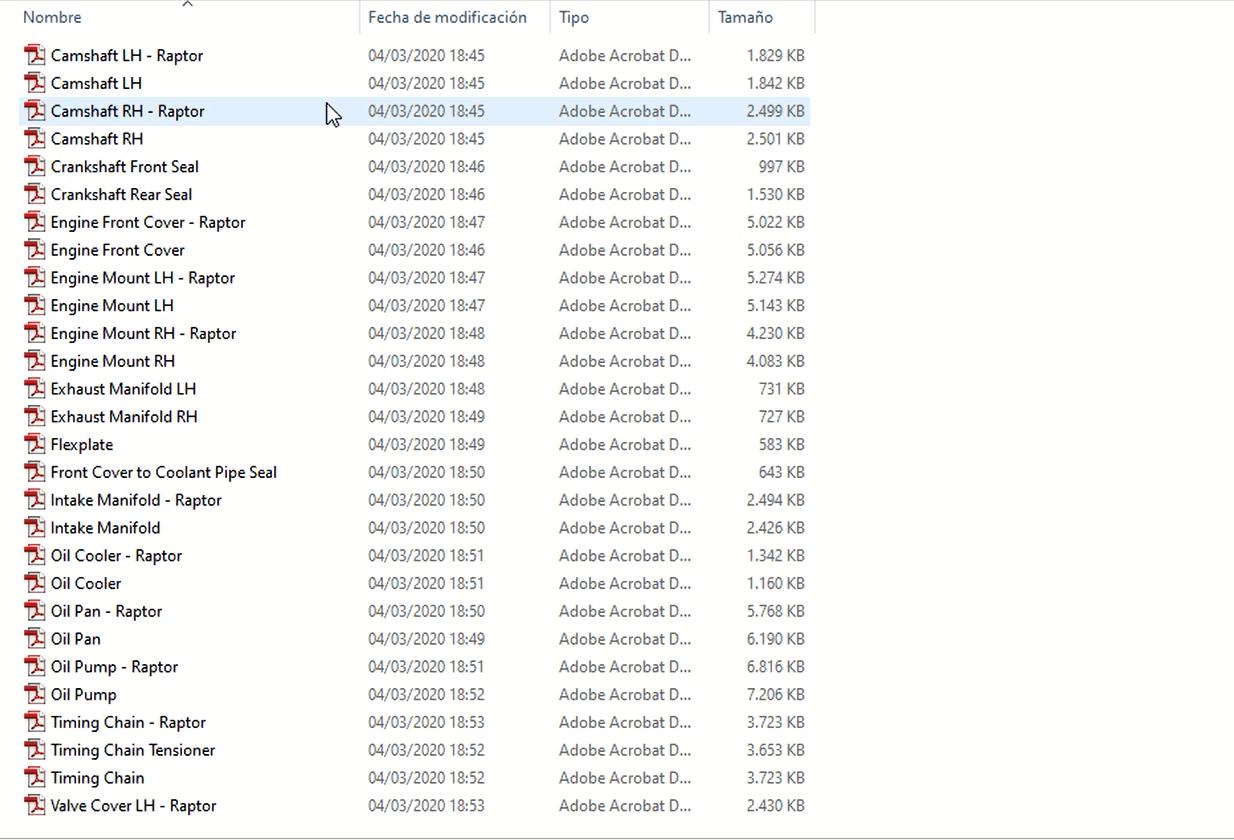Image resolution: width=1234 pixels, height=840 pixels.
Task: Sort by Tamaño column header
Action: (x=745, y=17)
